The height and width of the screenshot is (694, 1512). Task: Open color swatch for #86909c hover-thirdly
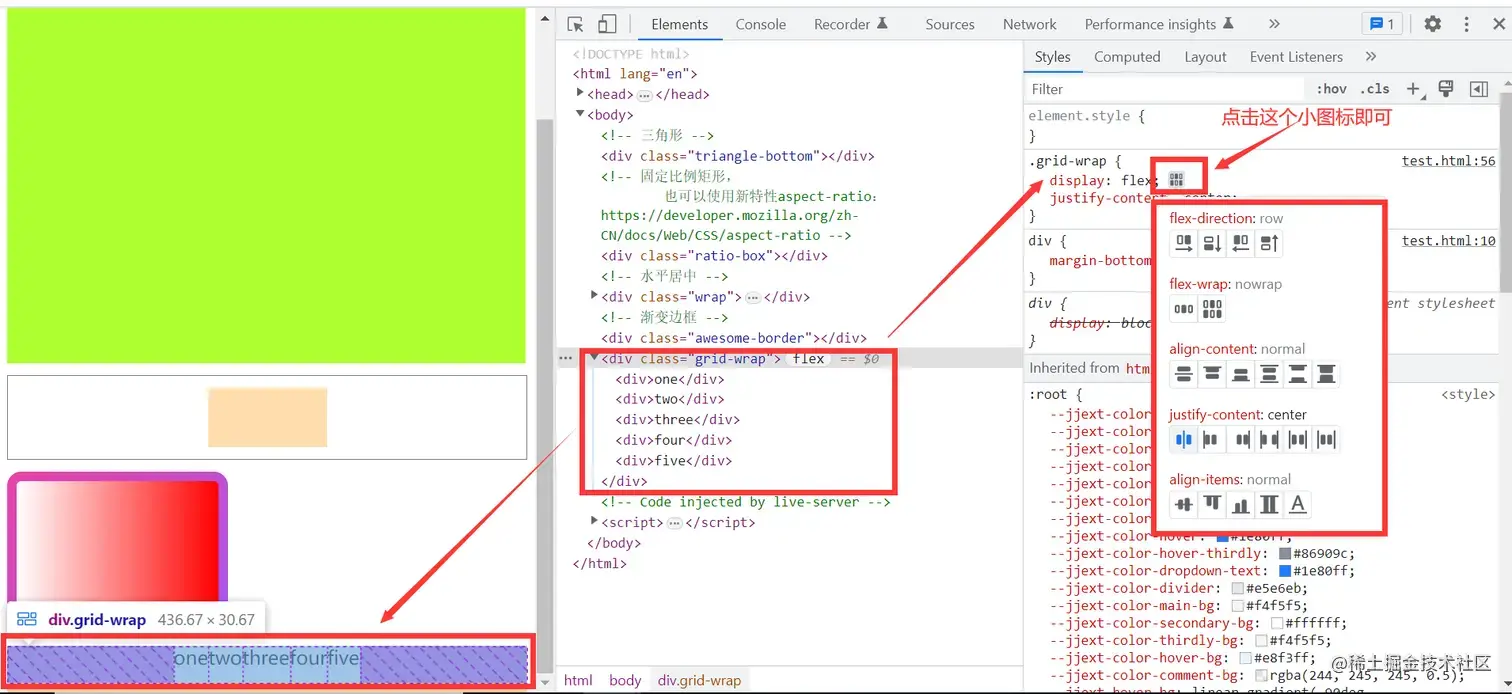[x=1285, y=554]
